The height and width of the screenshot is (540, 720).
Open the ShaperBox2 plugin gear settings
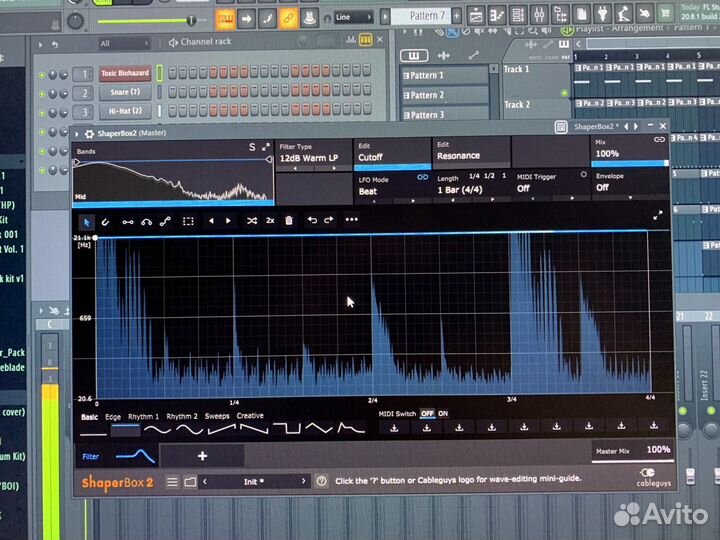click(x=90, y=134)
